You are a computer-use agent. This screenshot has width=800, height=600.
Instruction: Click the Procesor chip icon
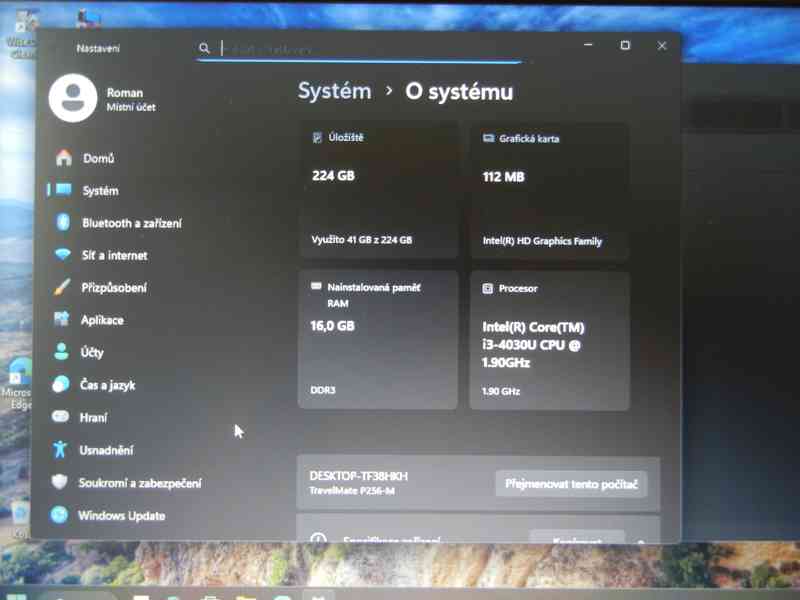tap(487, 289)
